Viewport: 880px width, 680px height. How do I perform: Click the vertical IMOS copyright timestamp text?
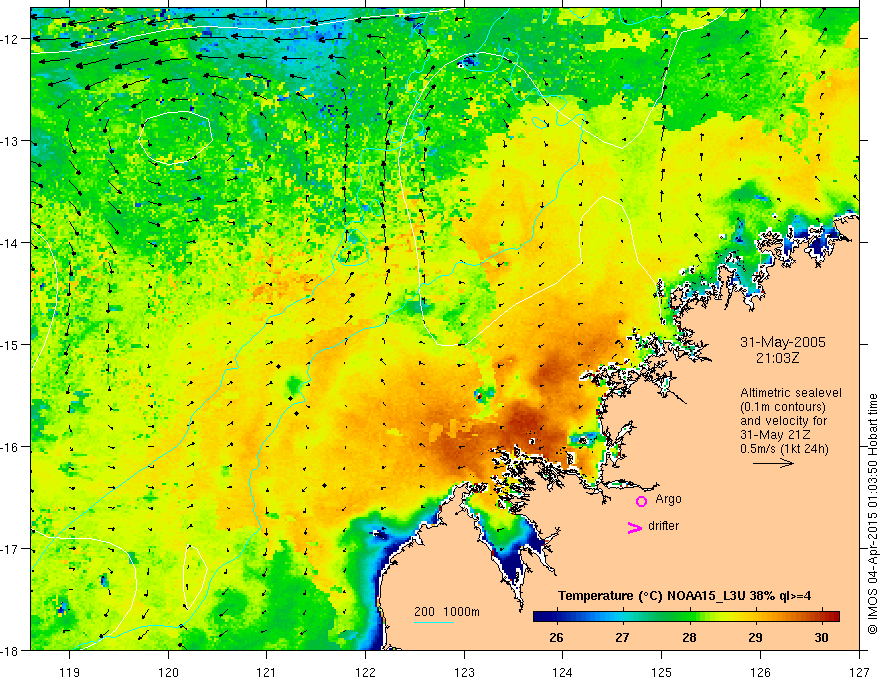(x=873, y=514)
